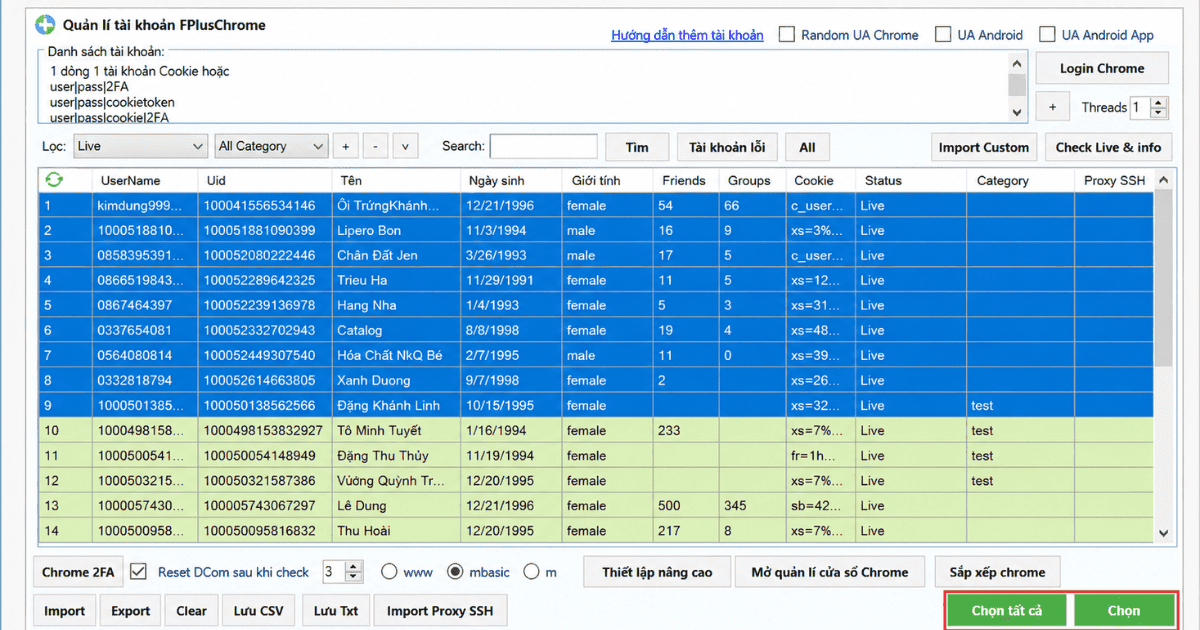Screen dimensions: 1200x630
Task: Click the v category button
Action: coord(405,147)
